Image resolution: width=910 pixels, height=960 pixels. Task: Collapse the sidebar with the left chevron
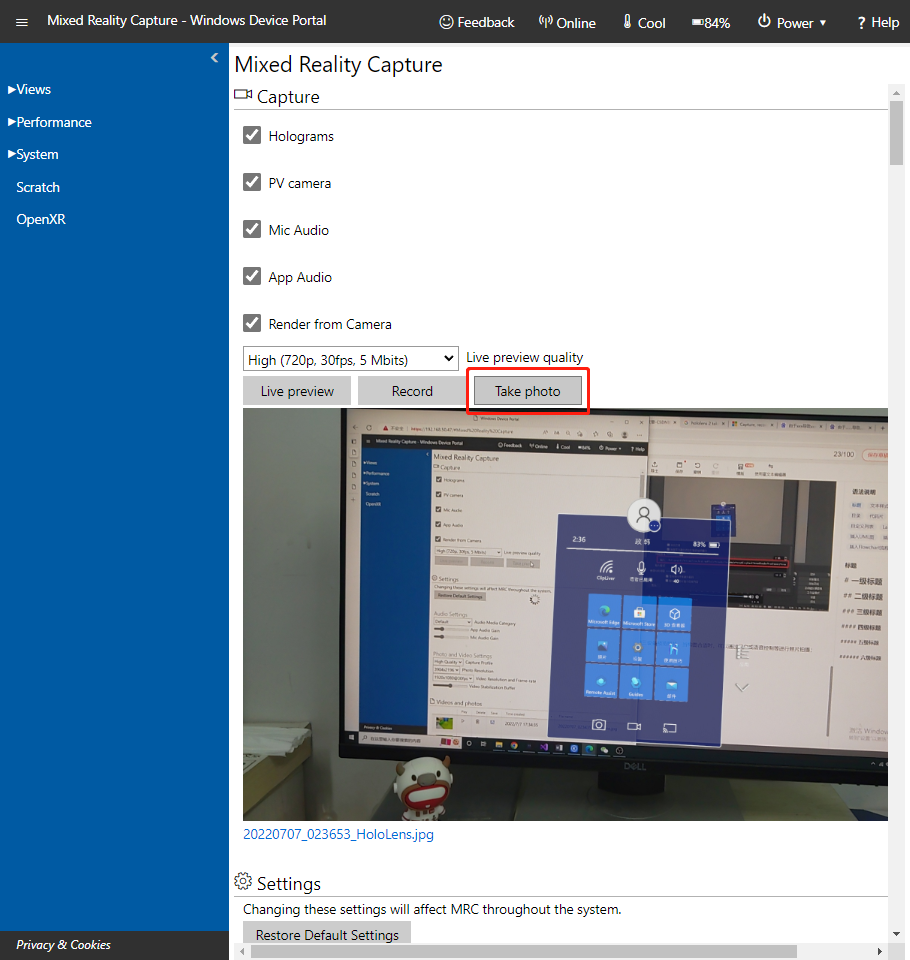coord(214,58)
